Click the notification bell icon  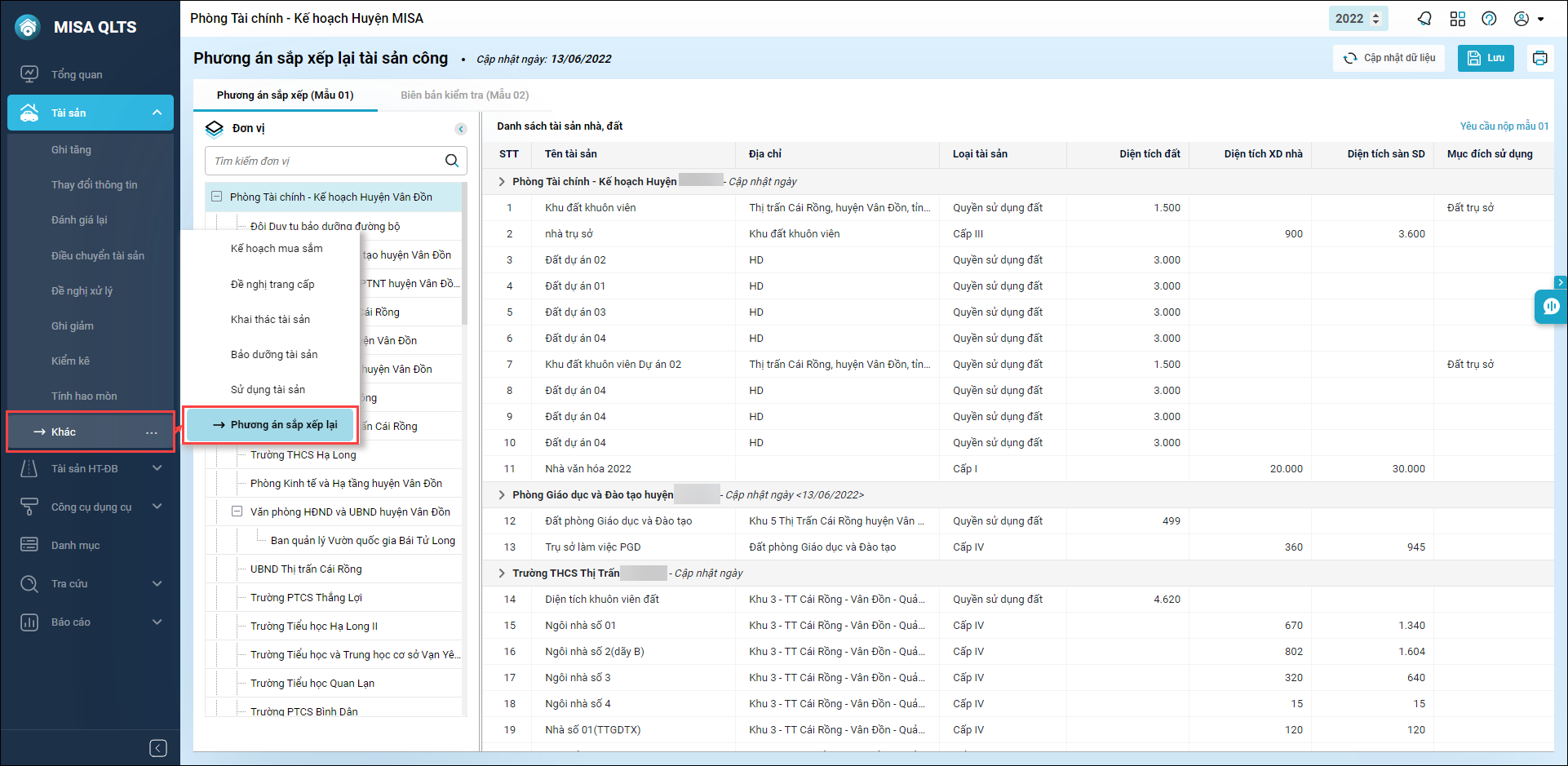[1424, 19]
